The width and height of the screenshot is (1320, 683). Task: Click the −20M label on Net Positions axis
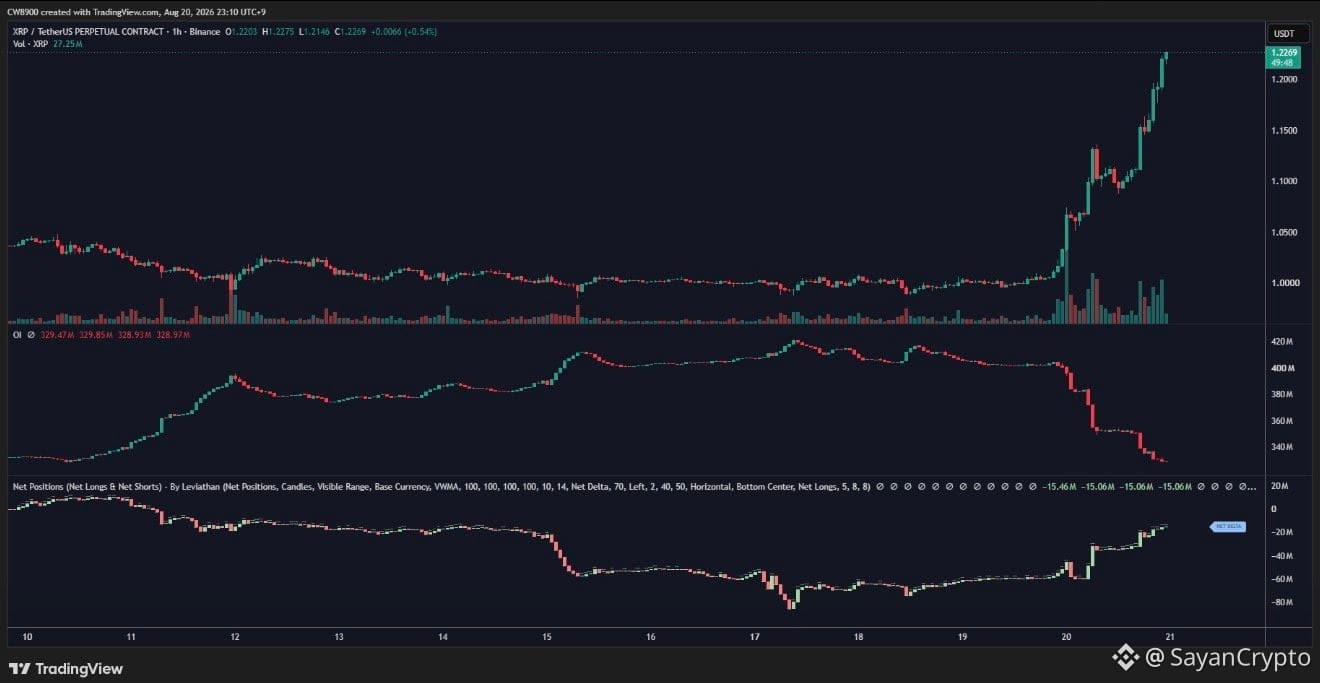(1282, 532)
